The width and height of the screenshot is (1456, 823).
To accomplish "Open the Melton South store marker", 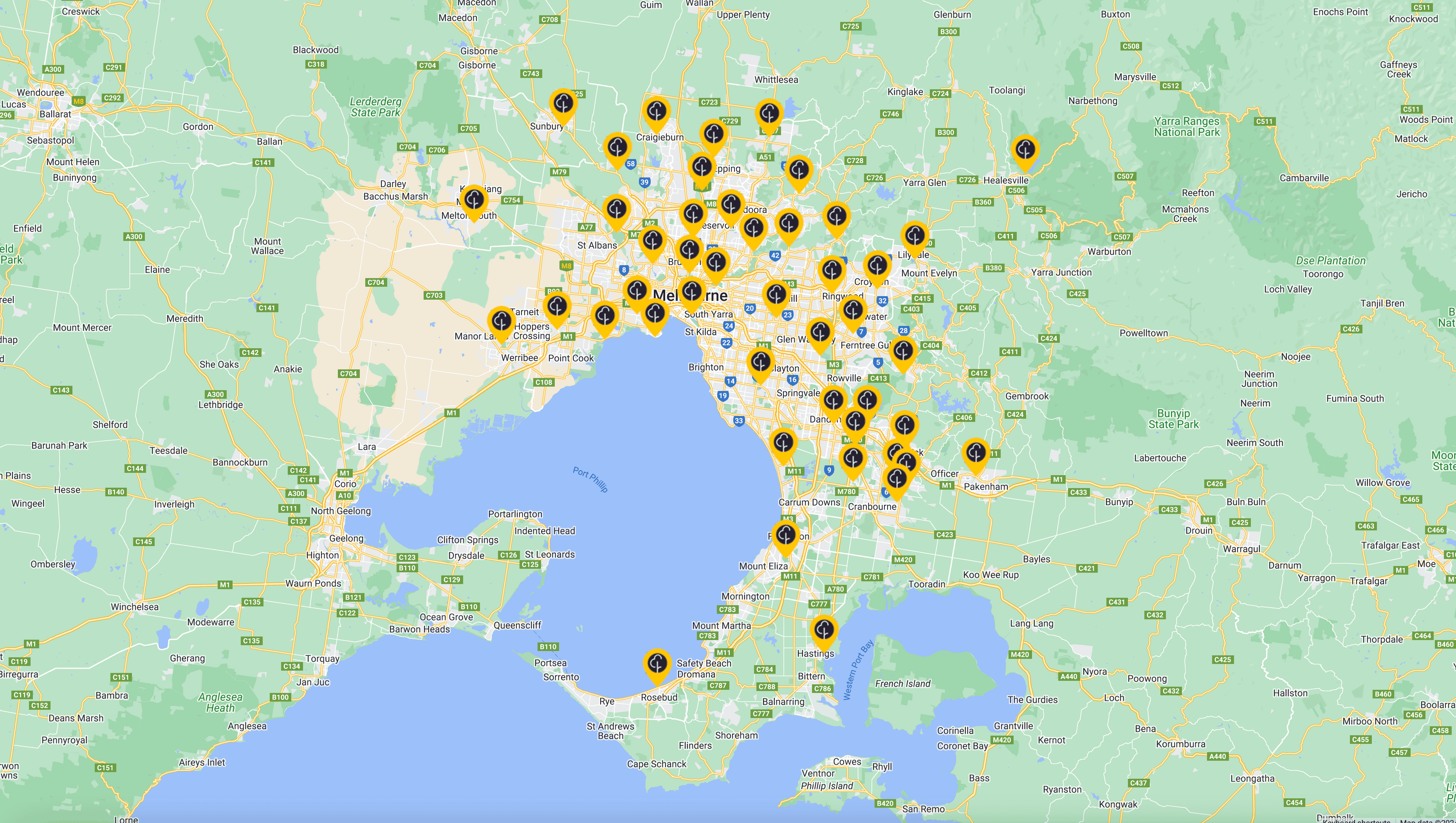I will coord(474,199).
